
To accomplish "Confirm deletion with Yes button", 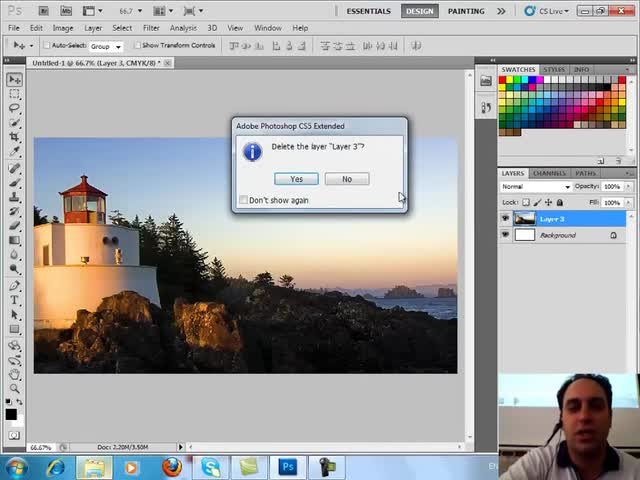I will pos(296,179).
